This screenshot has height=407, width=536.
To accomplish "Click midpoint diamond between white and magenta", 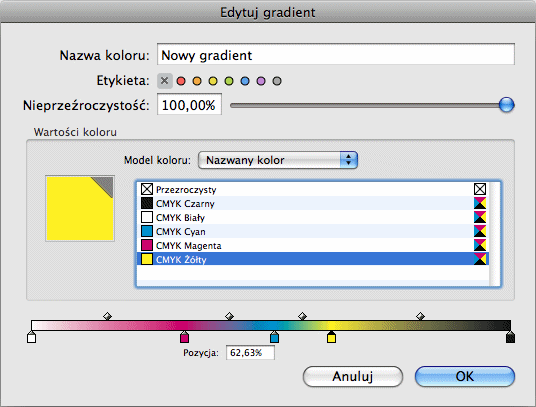I will (107, 316).
